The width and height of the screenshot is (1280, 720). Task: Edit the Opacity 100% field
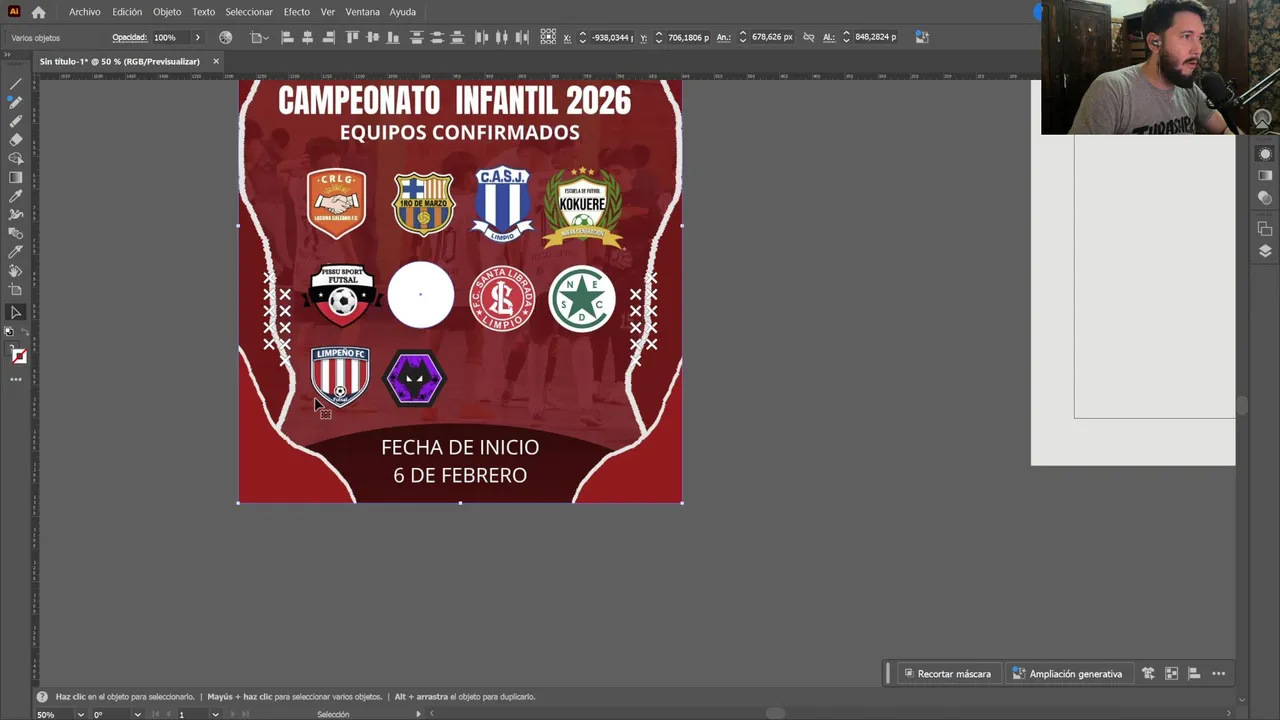[168, 37]
